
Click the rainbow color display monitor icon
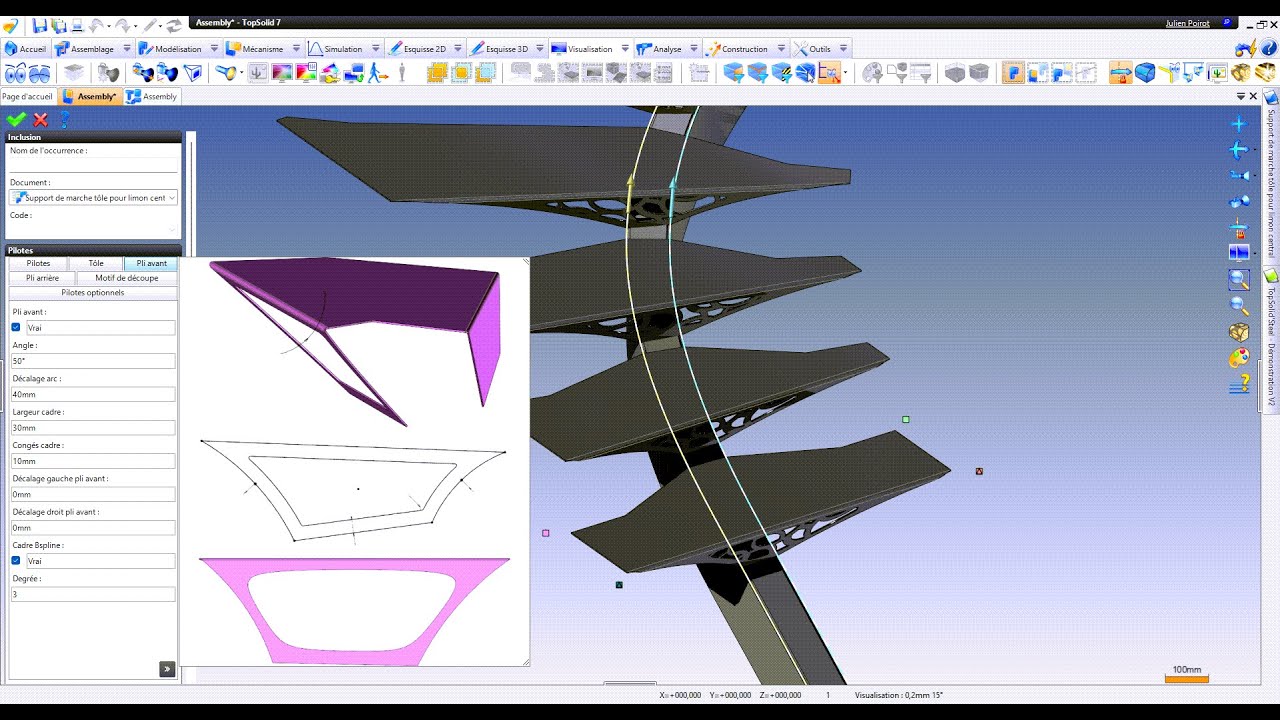[282, 73]
